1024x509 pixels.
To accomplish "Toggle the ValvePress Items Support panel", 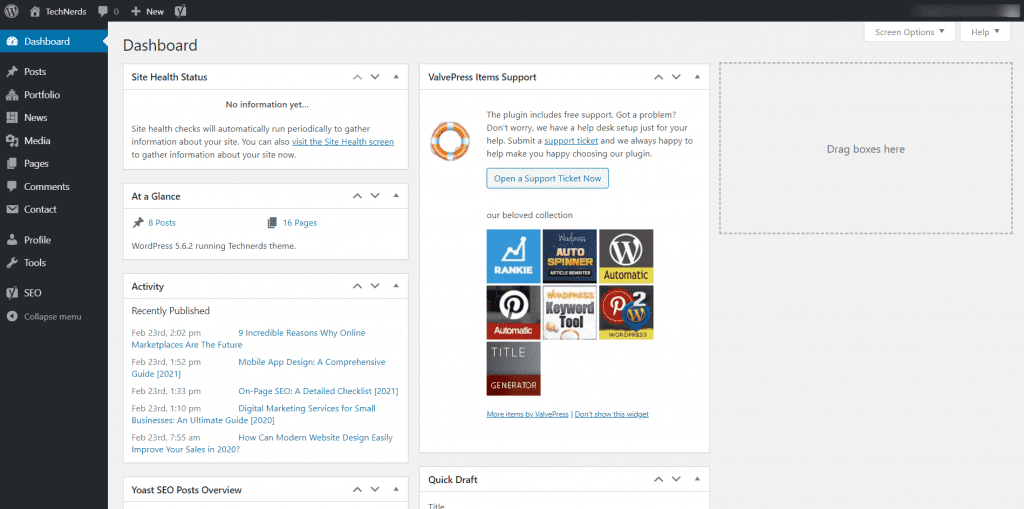I will (697, 76).
